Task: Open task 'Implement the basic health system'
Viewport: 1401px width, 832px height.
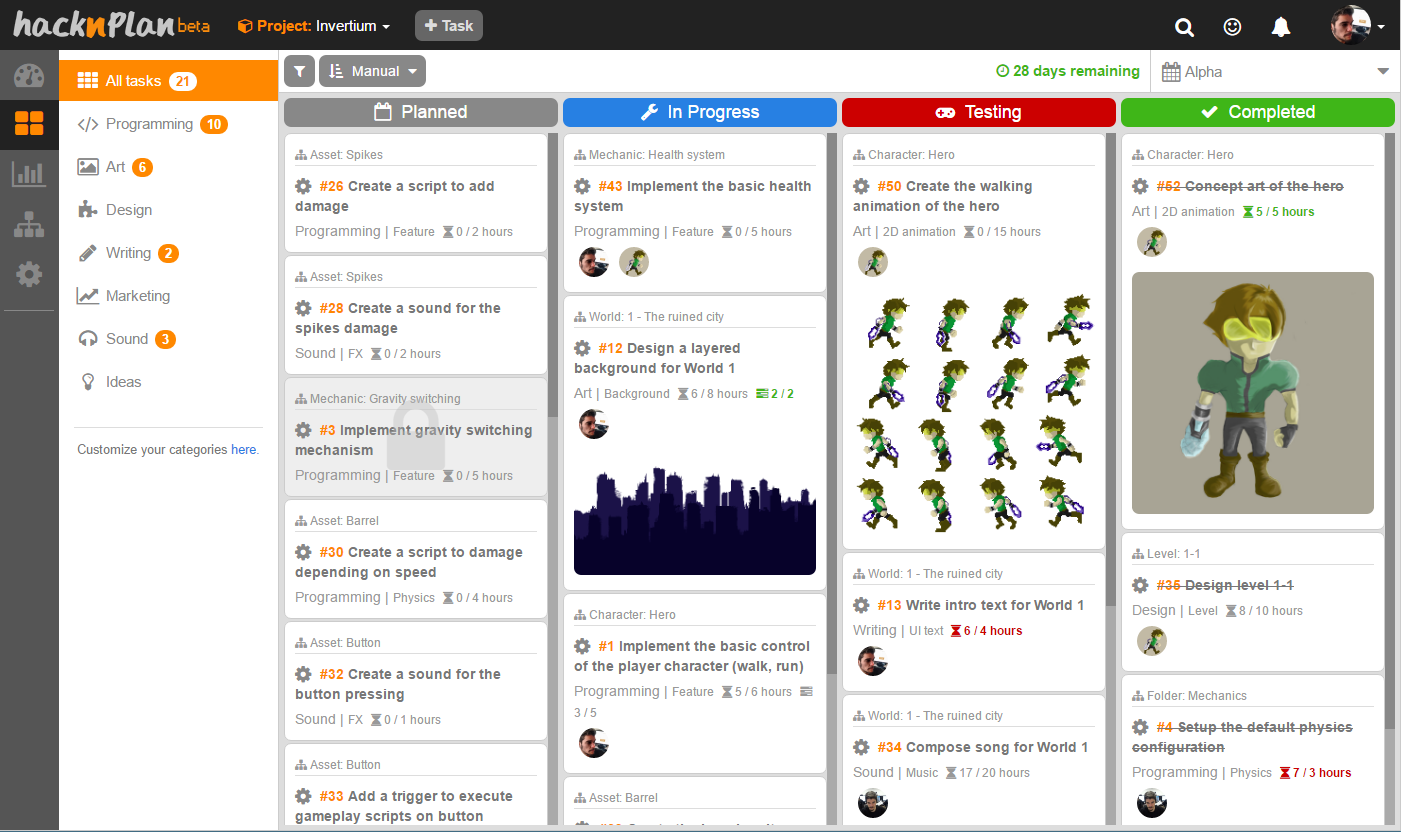Action: coord(693,196)
